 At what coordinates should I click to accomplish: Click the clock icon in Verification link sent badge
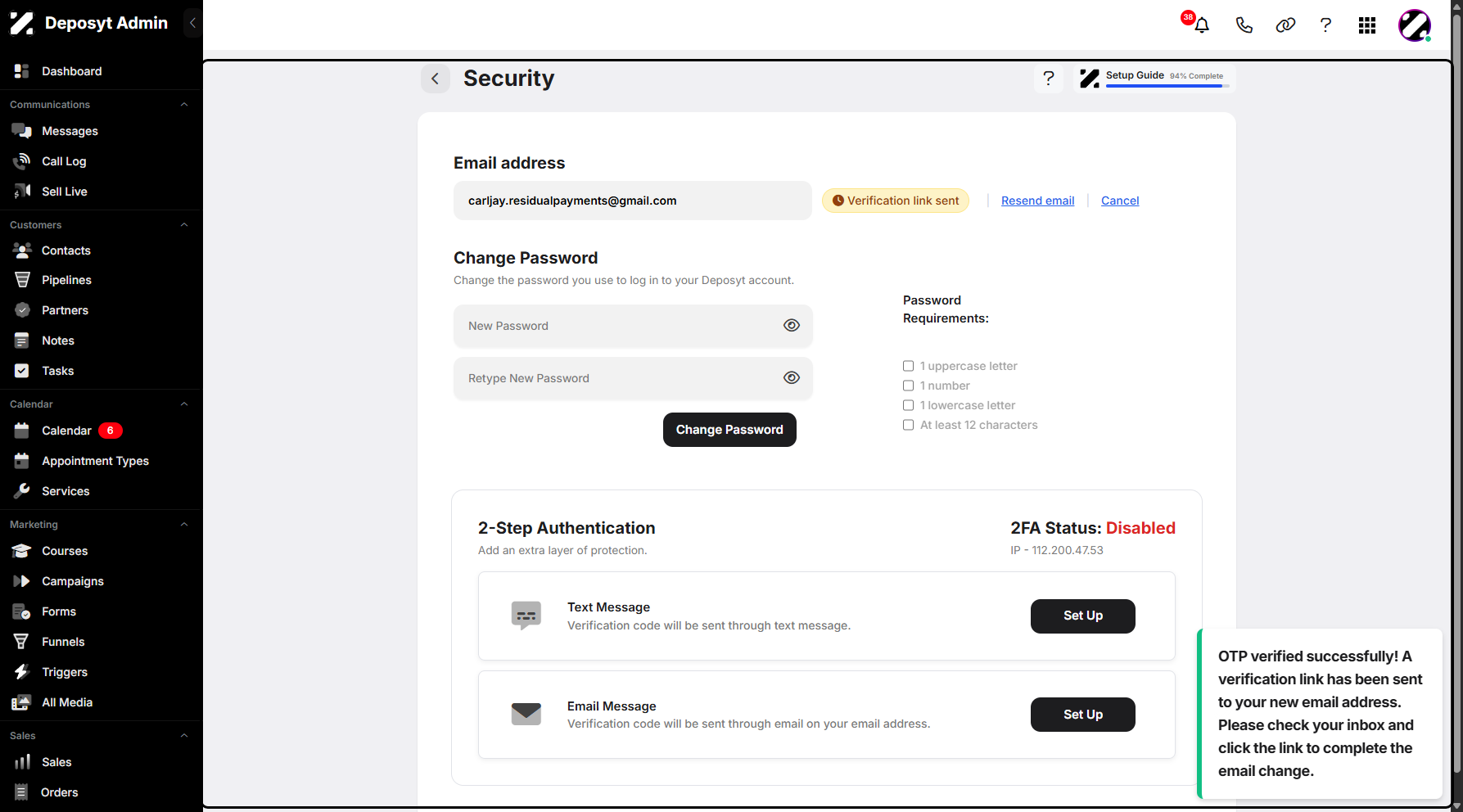click(x=838, y=201)
